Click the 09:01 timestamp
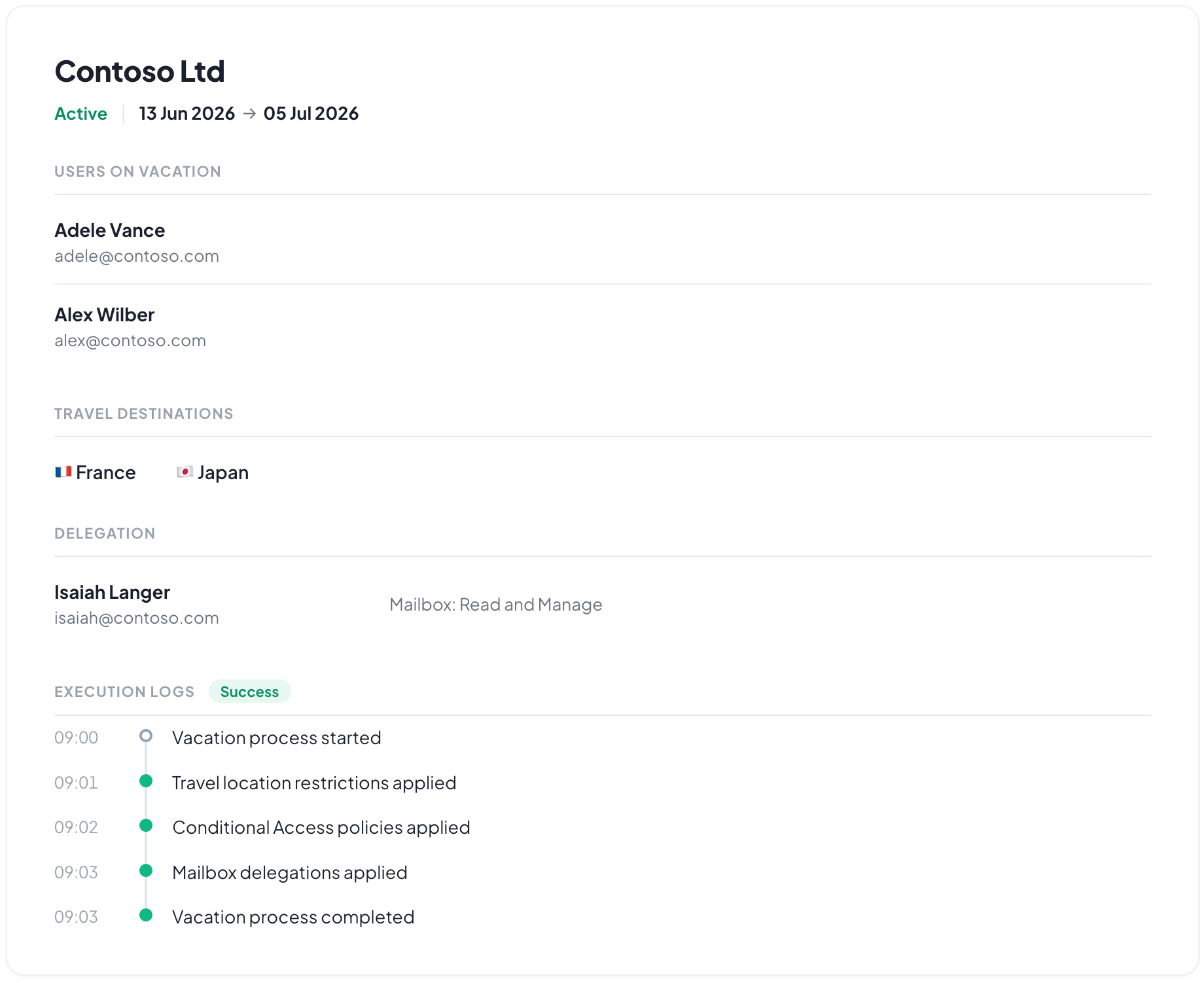Image resolution: width=1204 pixels, height=983 pixels. point(76,783)
